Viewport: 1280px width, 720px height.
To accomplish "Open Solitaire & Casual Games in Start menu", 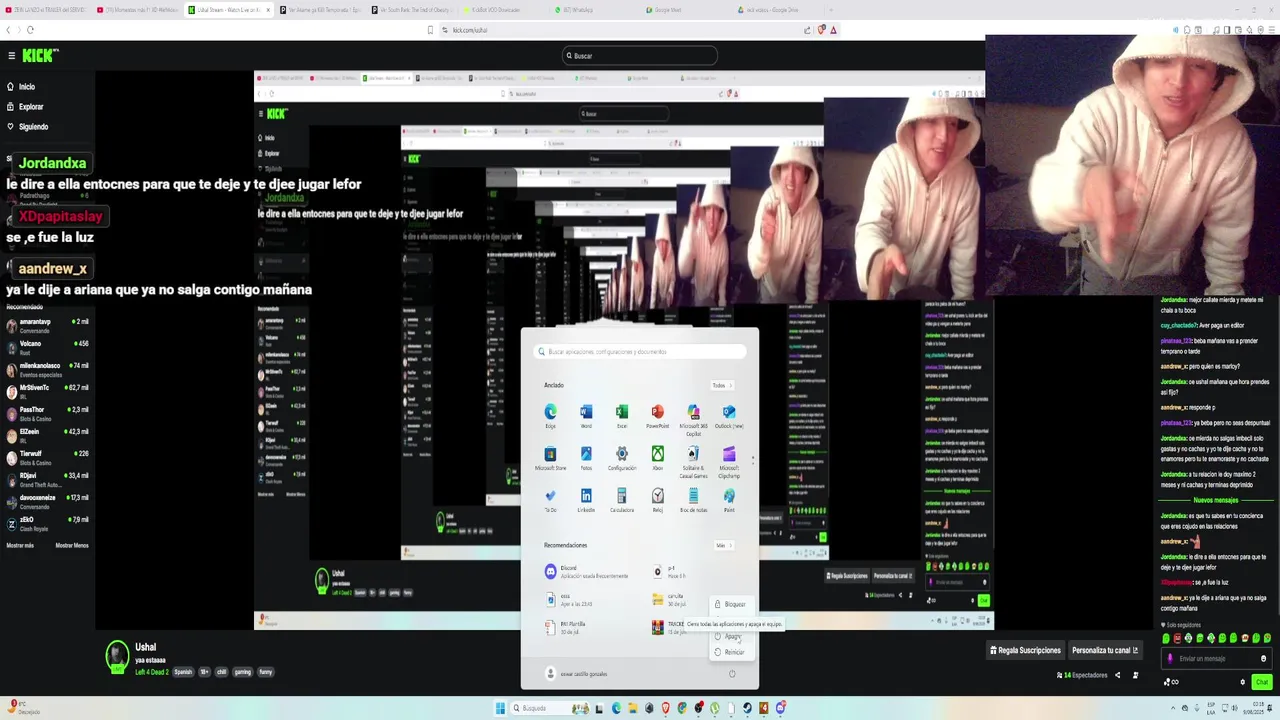I will (x=693, y=460).
